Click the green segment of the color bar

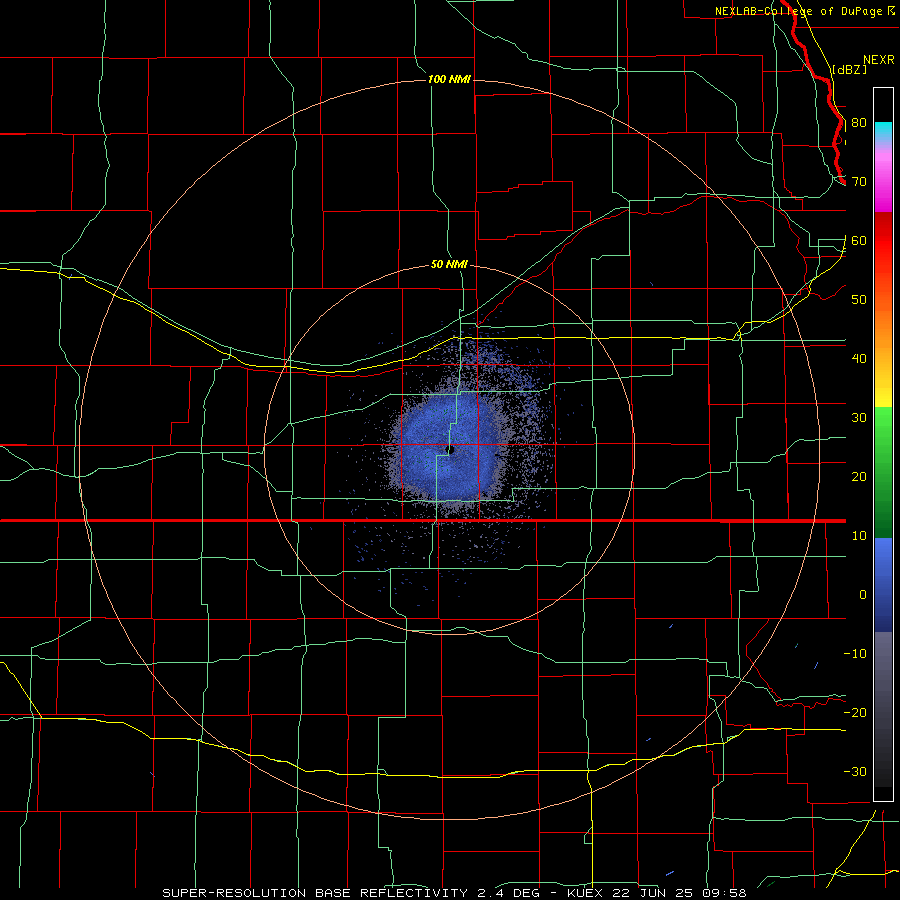click(x=883, y=472)
